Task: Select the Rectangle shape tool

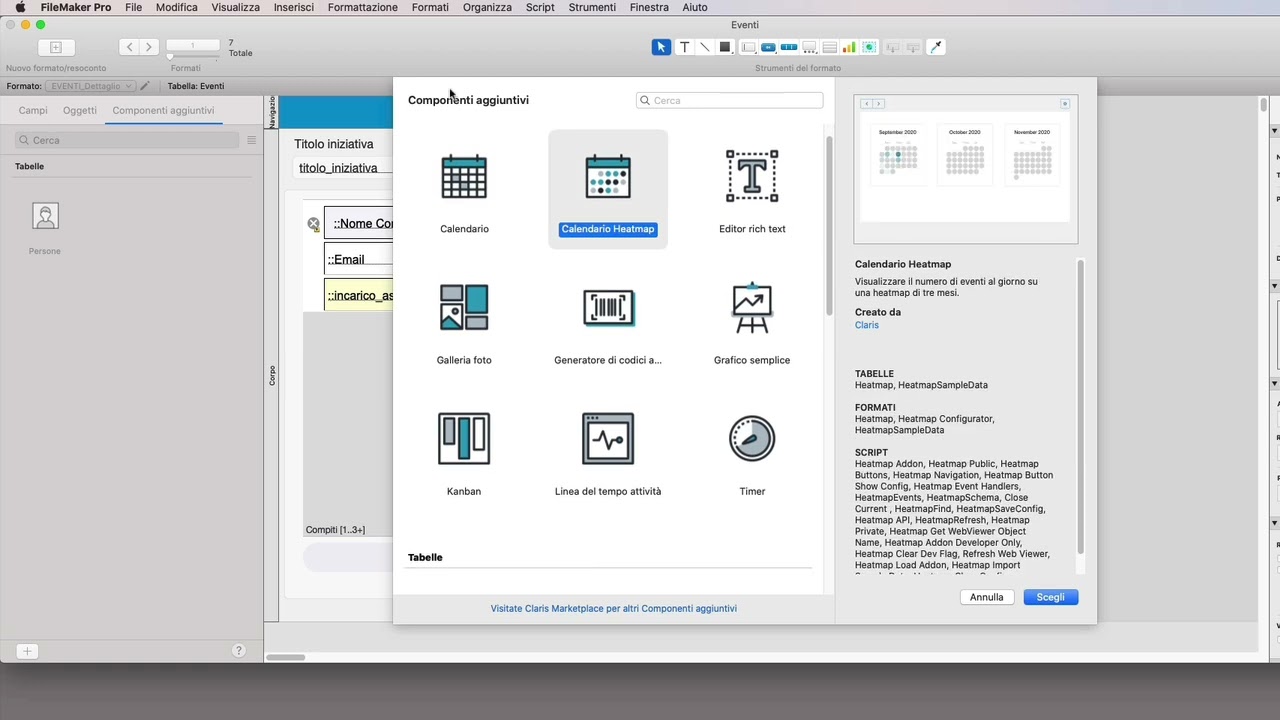Action: pyautogui.click(x=725, y=47)
